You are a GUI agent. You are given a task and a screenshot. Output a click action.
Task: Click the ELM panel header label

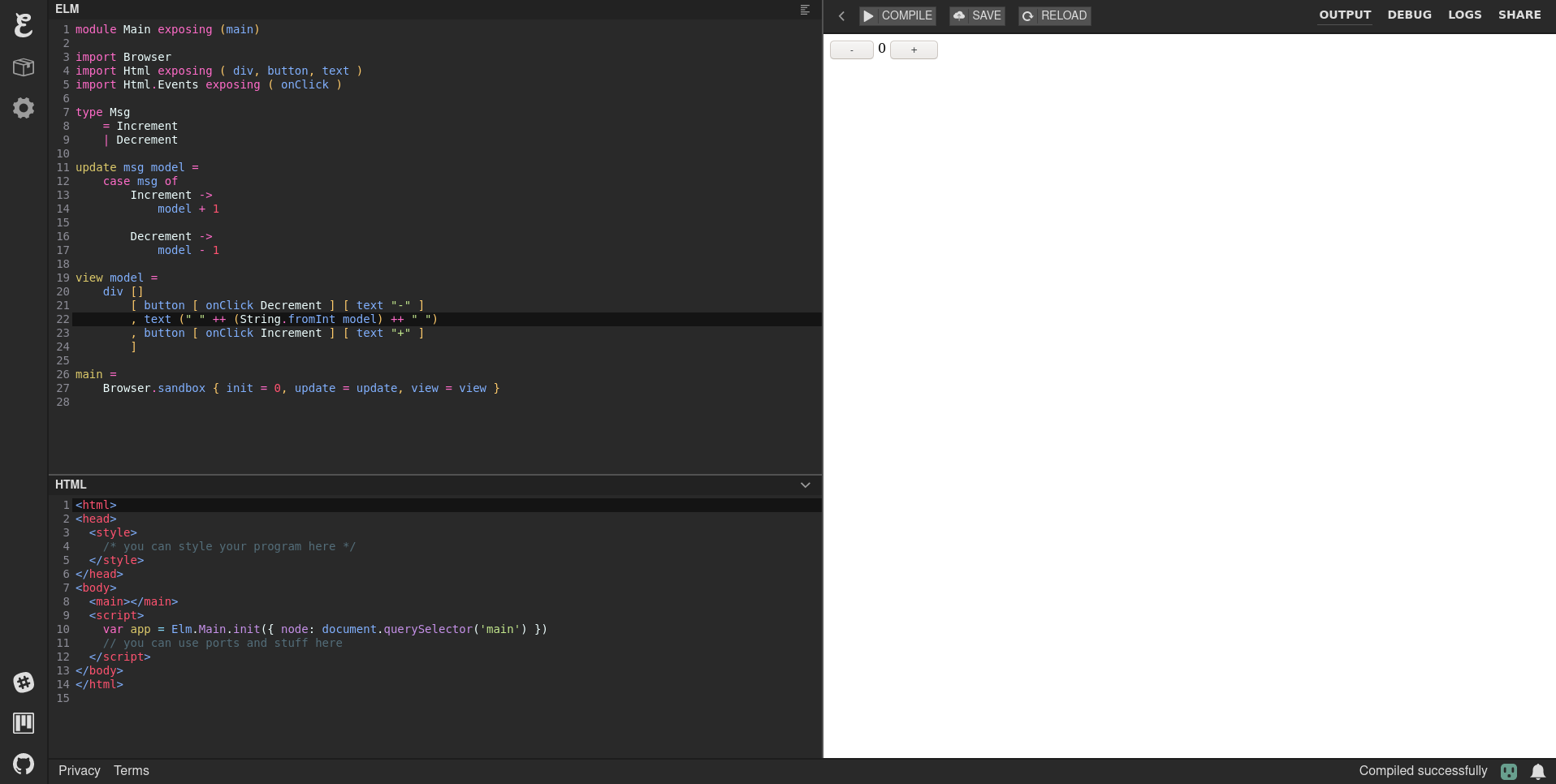click(67, 9)
